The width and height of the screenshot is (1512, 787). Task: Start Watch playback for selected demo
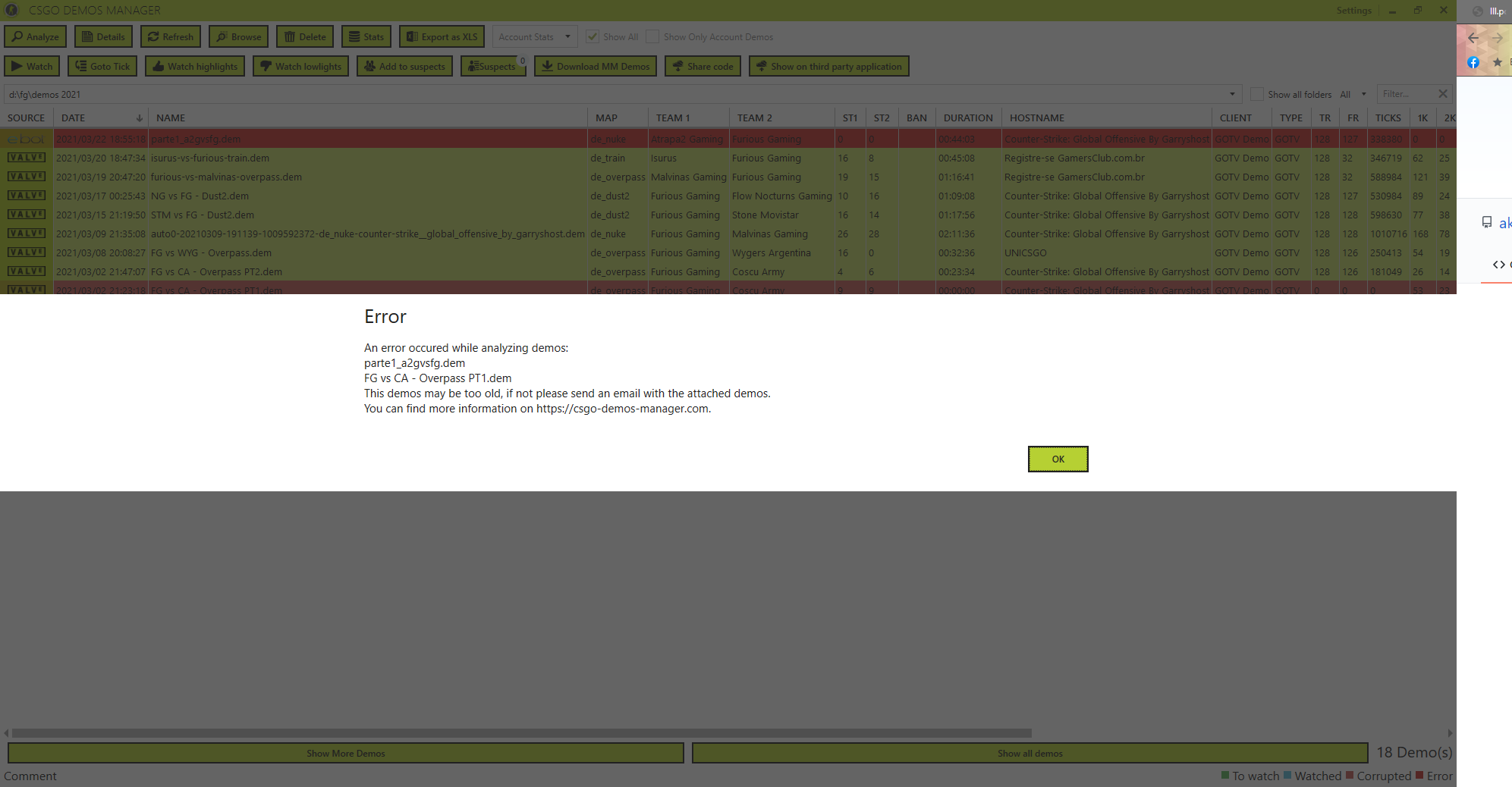tap(32, 66)
